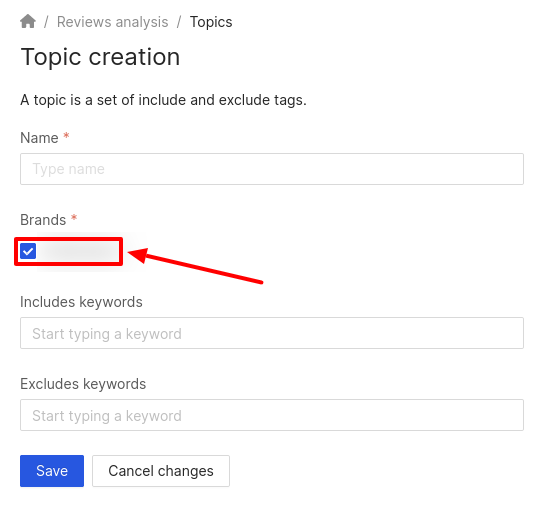Cancel changes to the topic
546x513 pixels.
[161, 471]
